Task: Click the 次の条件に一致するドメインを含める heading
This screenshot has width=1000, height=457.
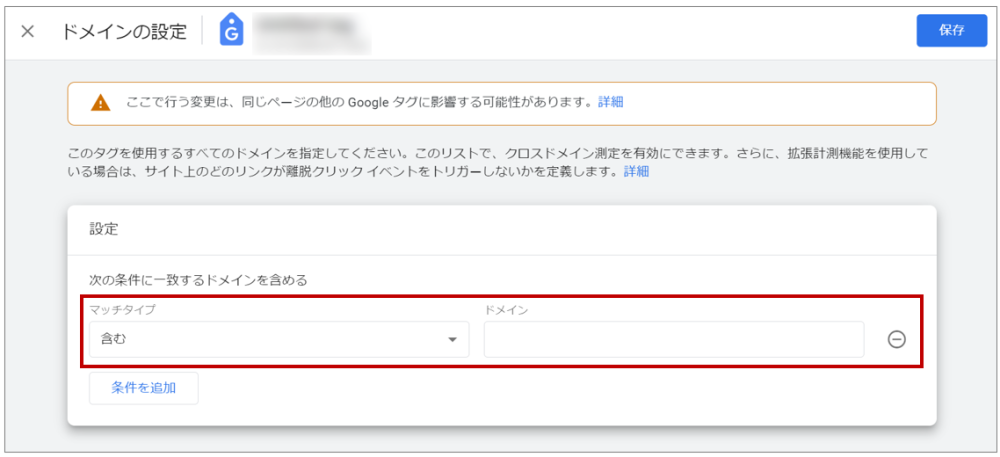Action: pos(198,280)
